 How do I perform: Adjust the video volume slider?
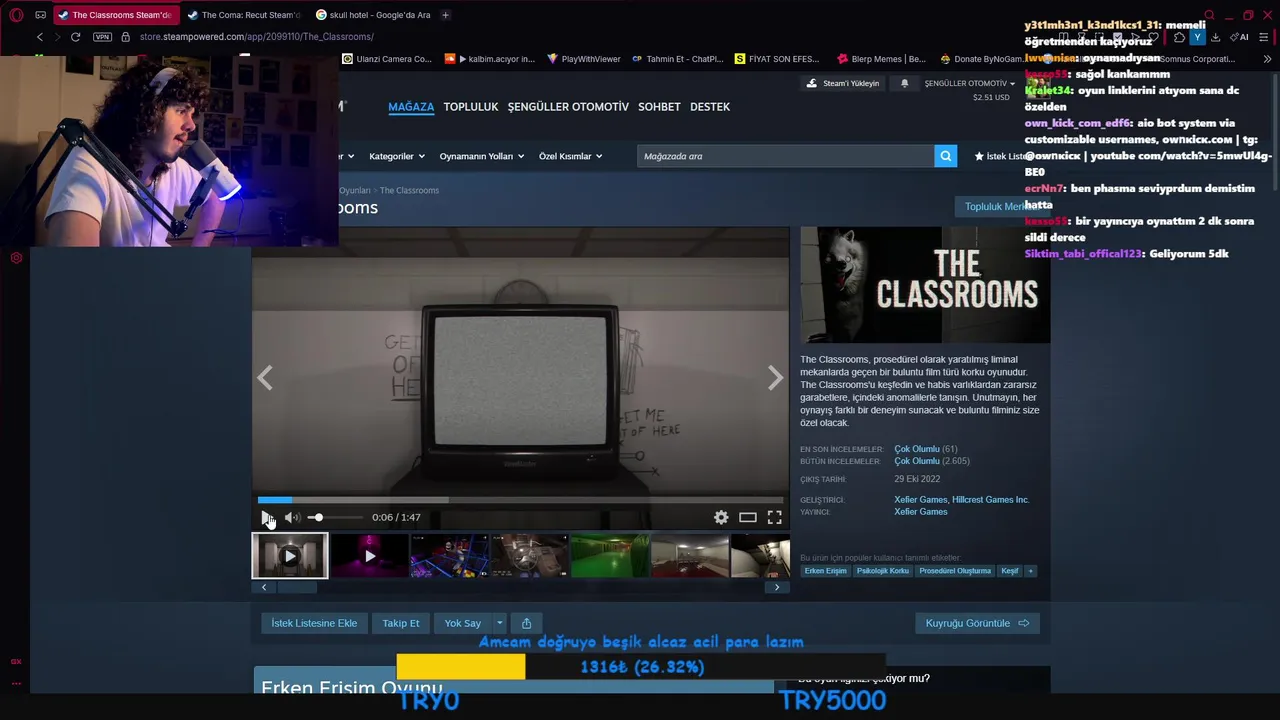click(x=335, y=517)
